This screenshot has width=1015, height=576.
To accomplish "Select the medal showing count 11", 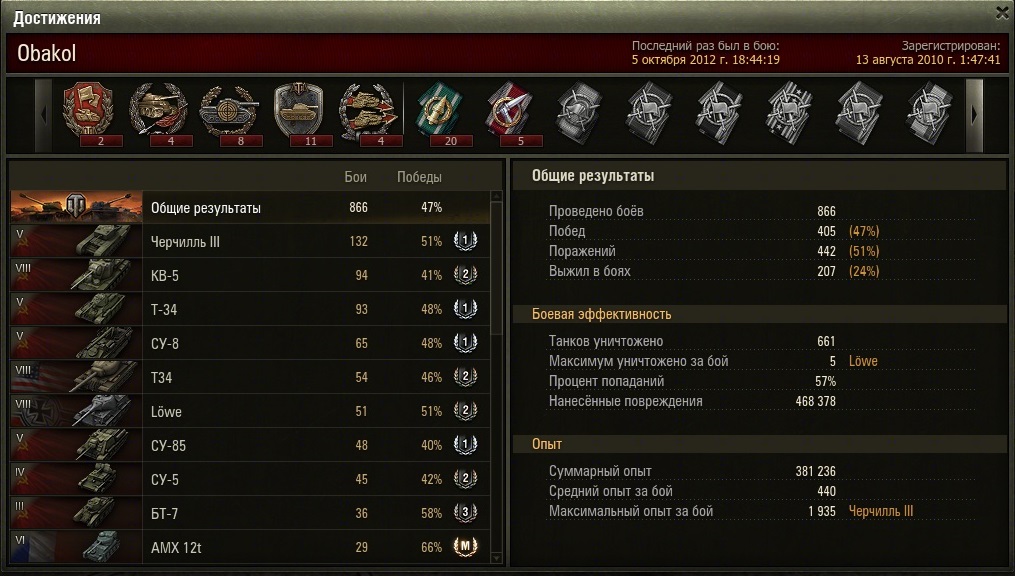I will (x=298, y=111).
